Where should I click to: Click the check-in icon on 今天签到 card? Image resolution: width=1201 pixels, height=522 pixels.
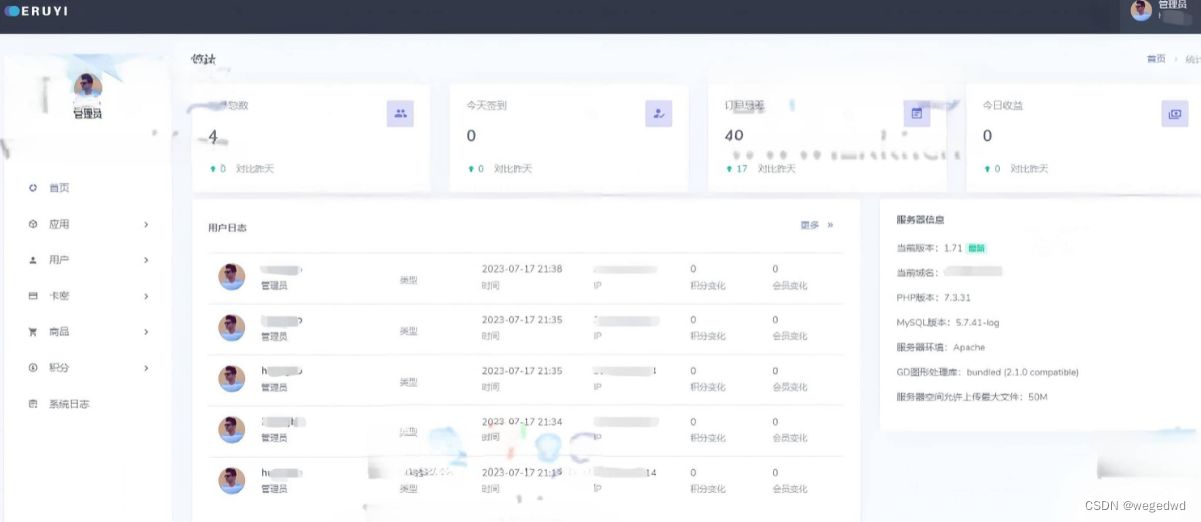click(658, 114)
